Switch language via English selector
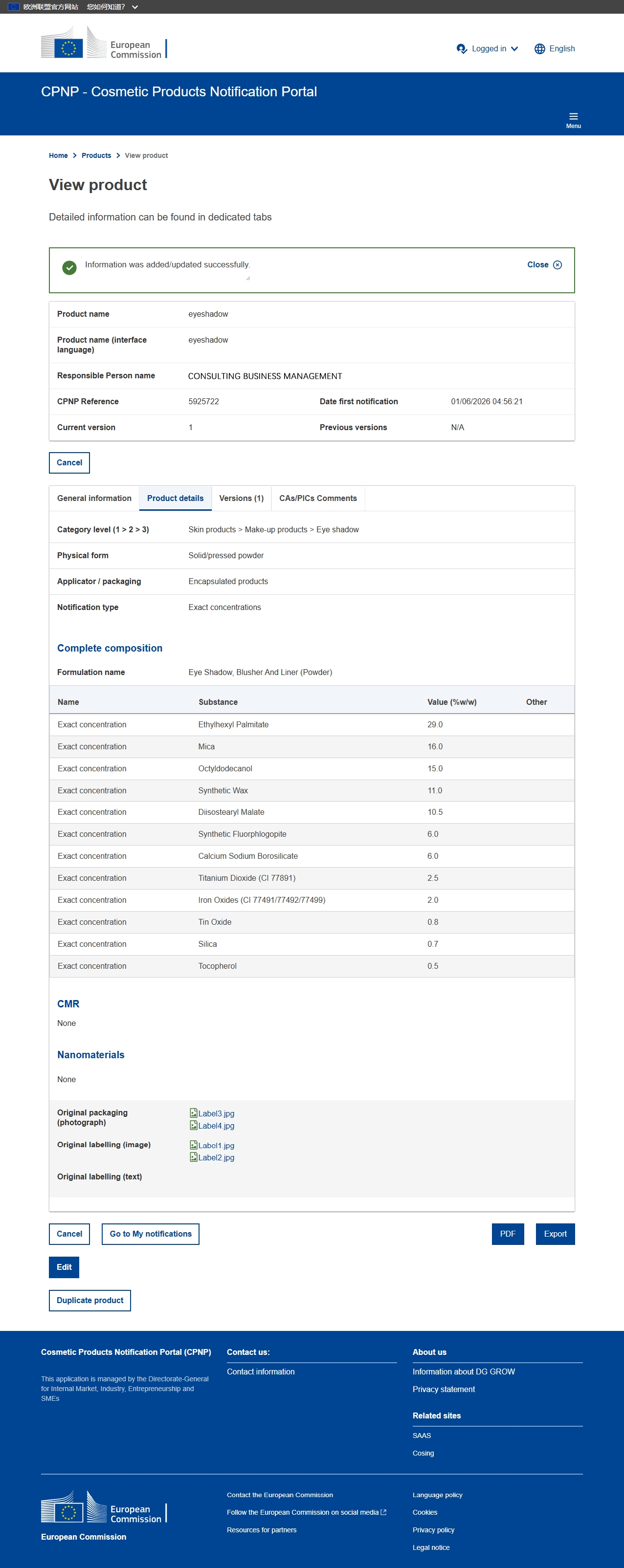The width and height of the screenshot is (624, 1568). (x=555, y=49)
